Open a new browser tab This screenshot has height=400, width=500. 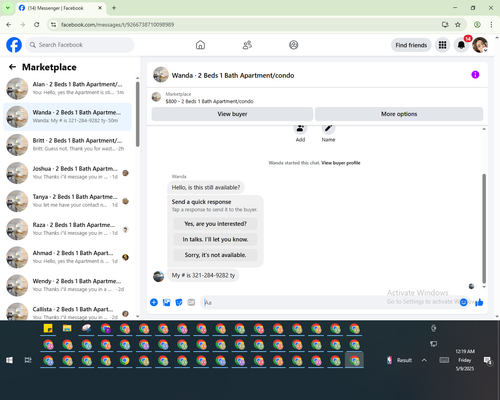[x=114, y=8]
